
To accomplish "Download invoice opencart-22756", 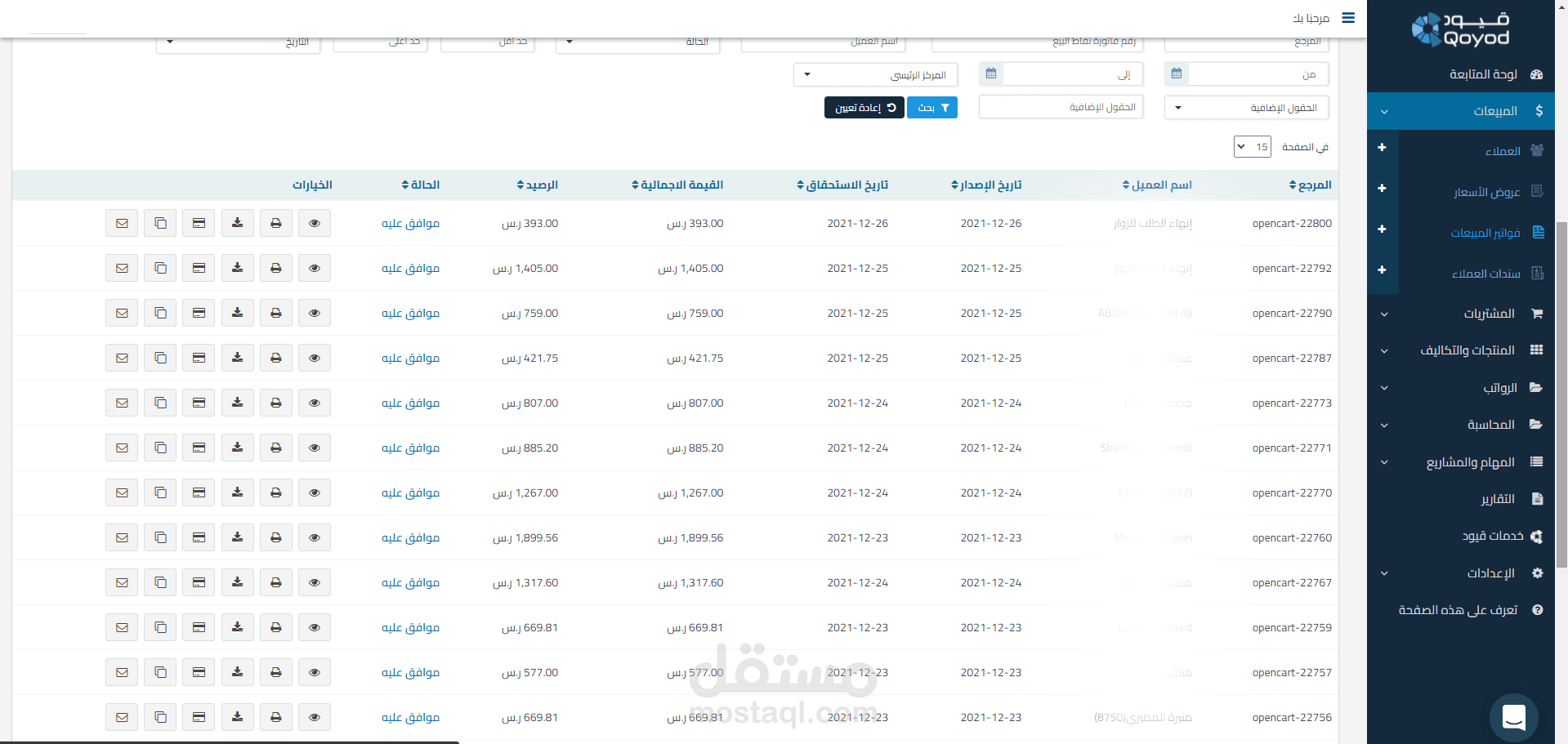I will click(x=237, y=717).
